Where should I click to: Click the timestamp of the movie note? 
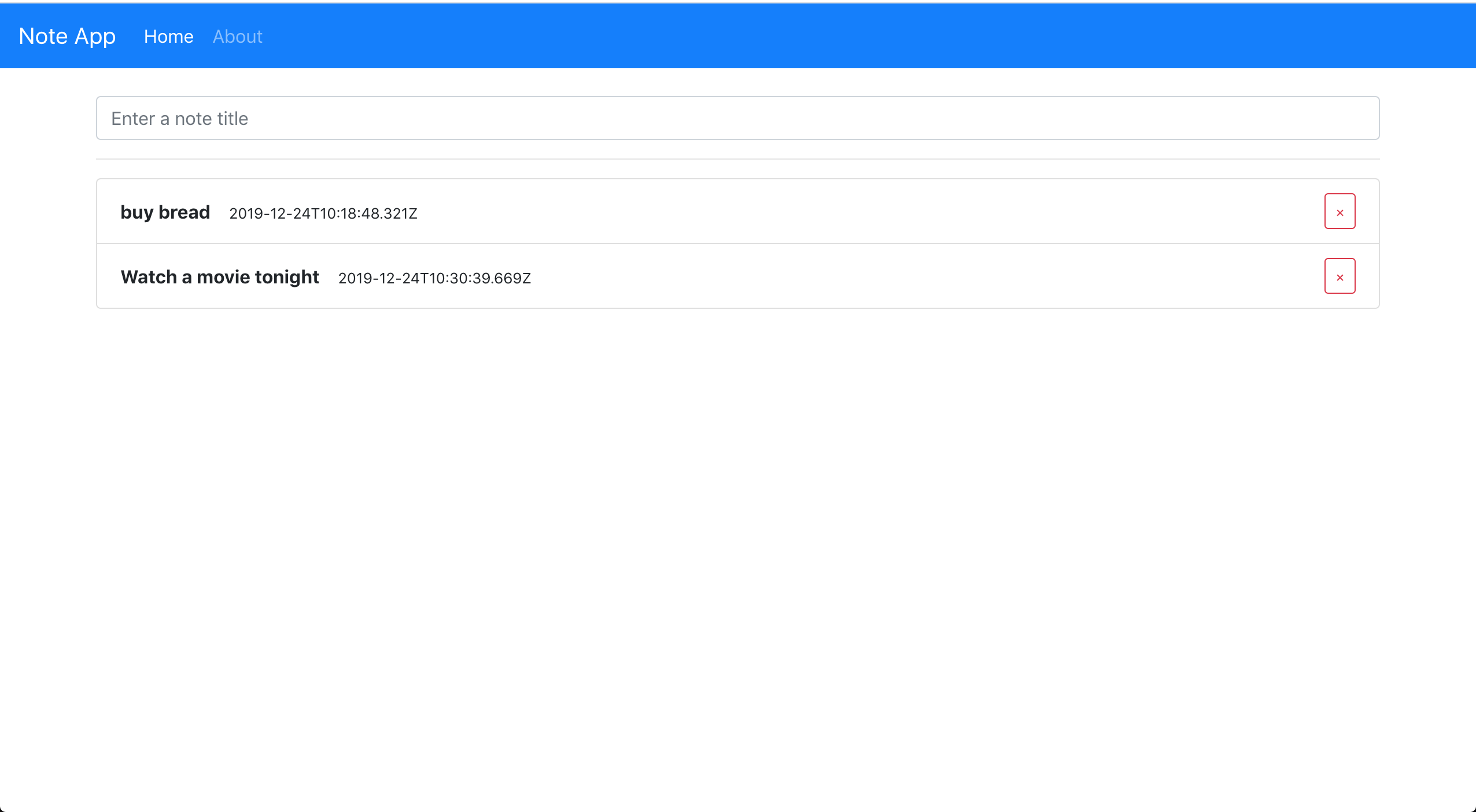pyautogui.click(x=434, y=278)
